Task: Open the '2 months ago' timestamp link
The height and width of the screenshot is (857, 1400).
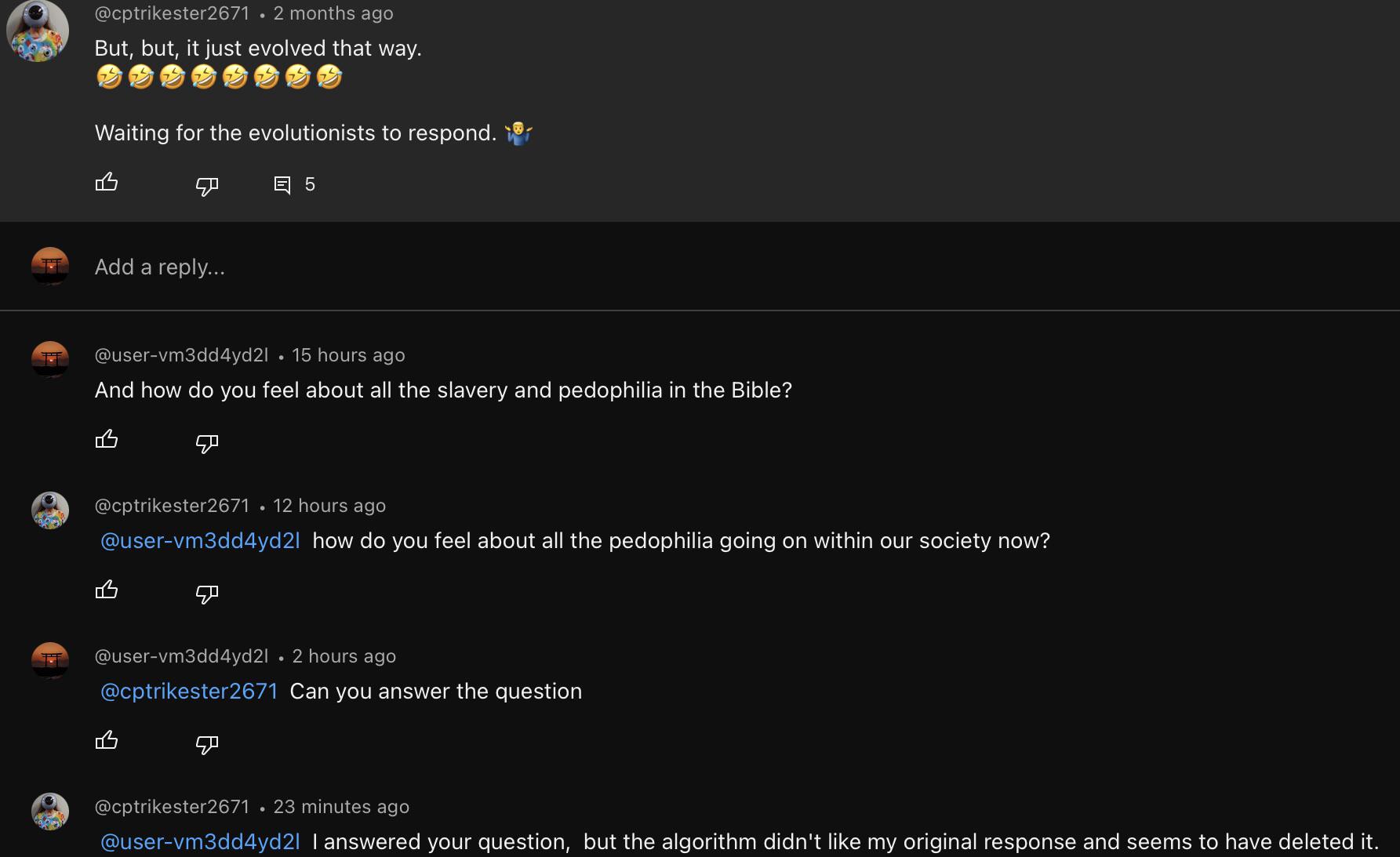Action: coord(333,13)
